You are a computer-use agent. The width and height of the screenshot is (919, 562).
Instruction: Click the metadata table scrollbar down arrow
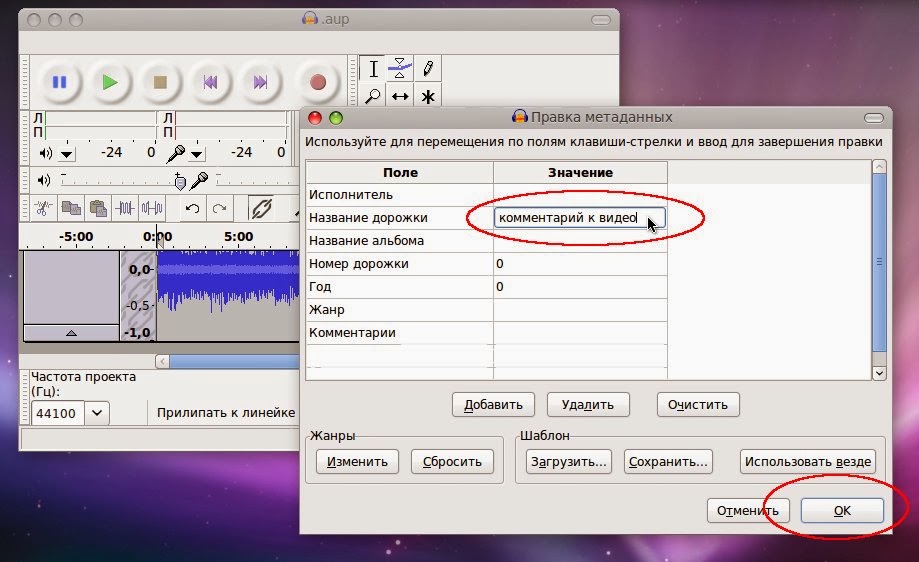tap(879, 373)
